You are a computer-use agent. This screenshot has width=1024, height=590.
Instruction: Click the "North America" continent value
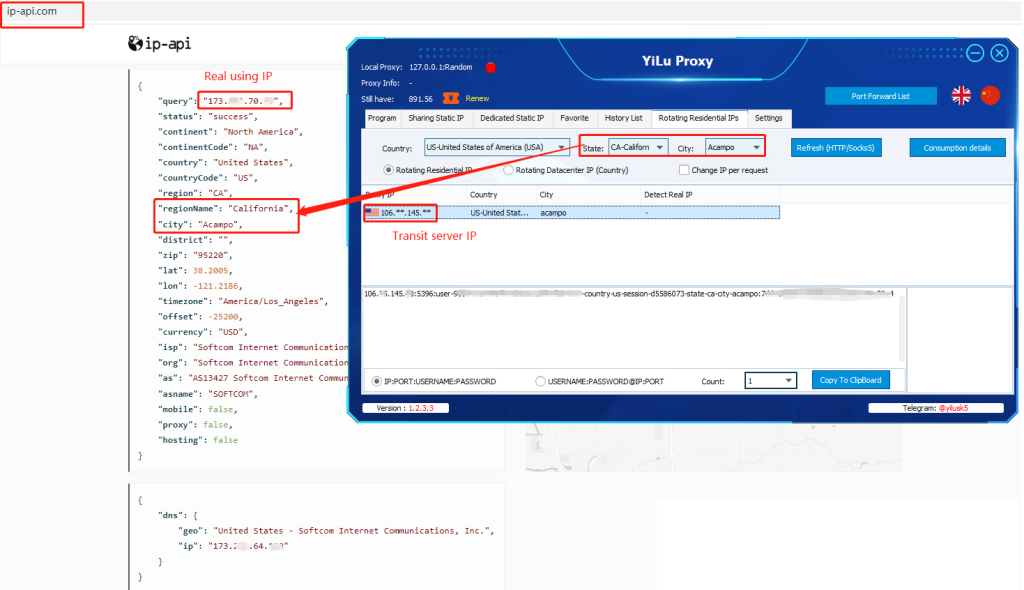coord(263,132)
